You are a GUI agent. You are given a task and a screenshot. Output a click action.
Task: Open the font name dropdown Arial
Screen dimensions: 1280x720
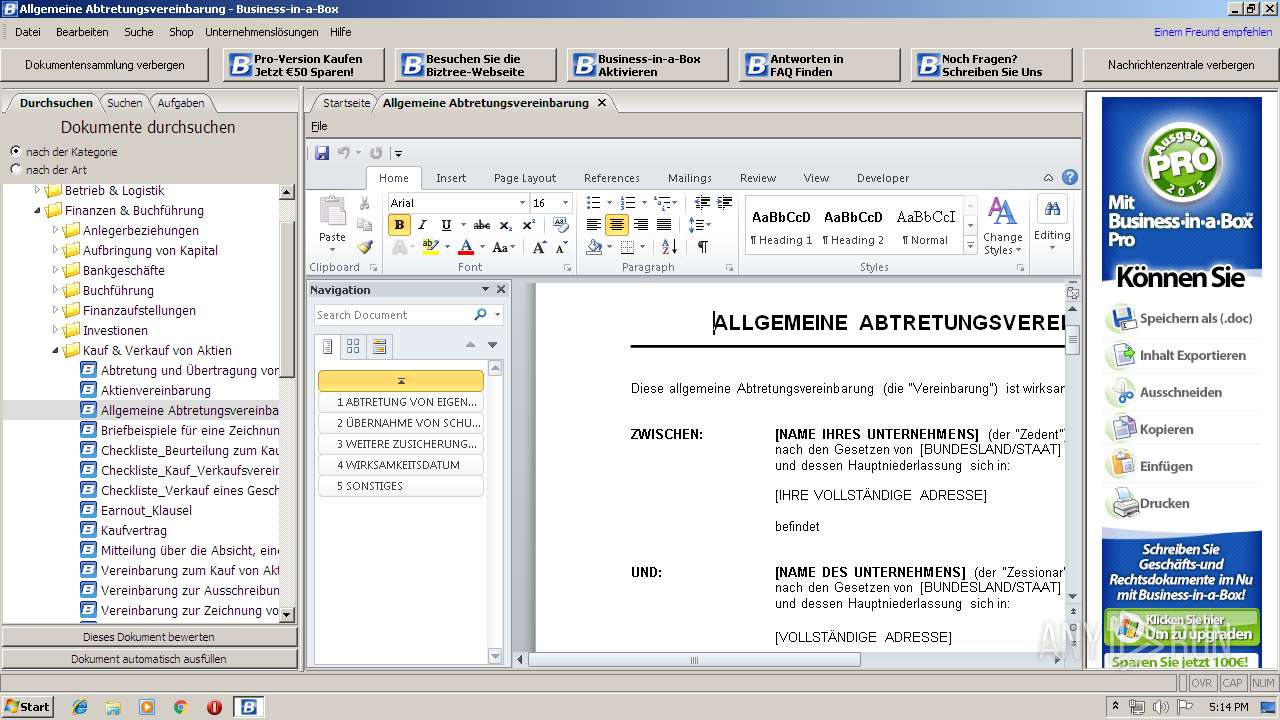point(524,202)
